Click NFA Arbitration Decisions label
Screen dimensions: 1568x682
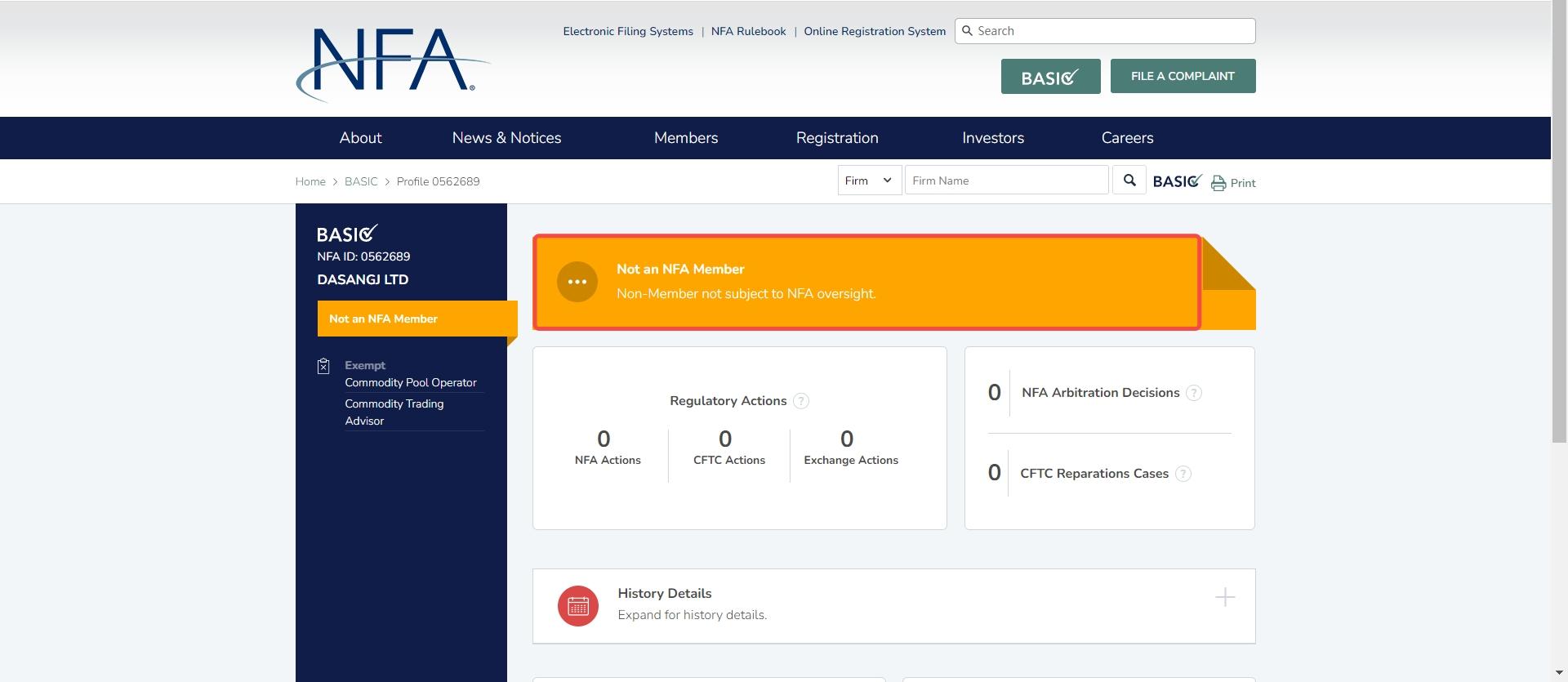pyautogui.click(x=1101, y=393)
